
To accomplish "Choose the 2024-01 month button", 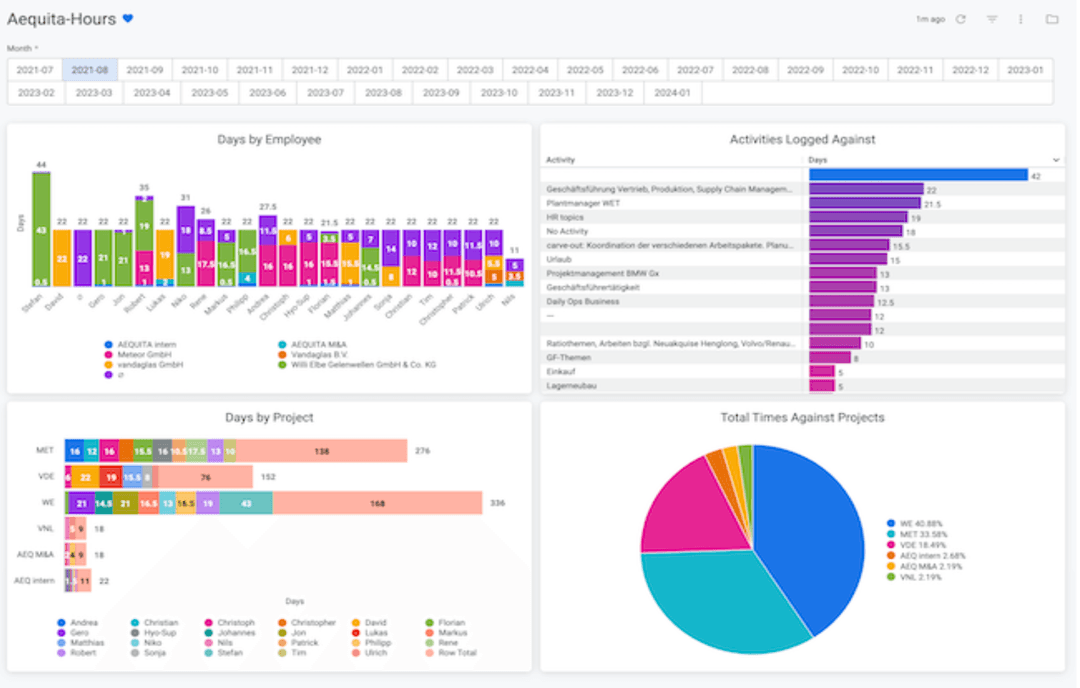I will pyautogui.click(x=672, y=92).
